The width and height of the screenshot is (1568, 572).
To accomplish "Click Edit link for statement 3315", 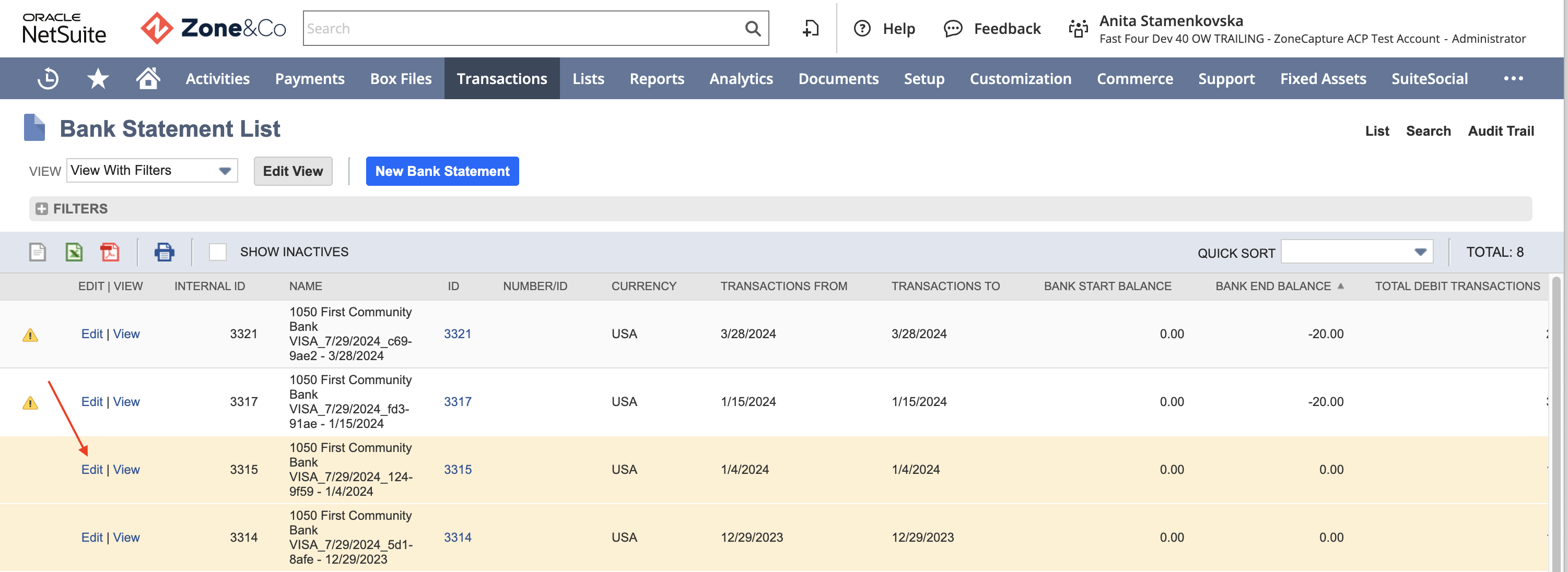I will (x=92, y=470).
